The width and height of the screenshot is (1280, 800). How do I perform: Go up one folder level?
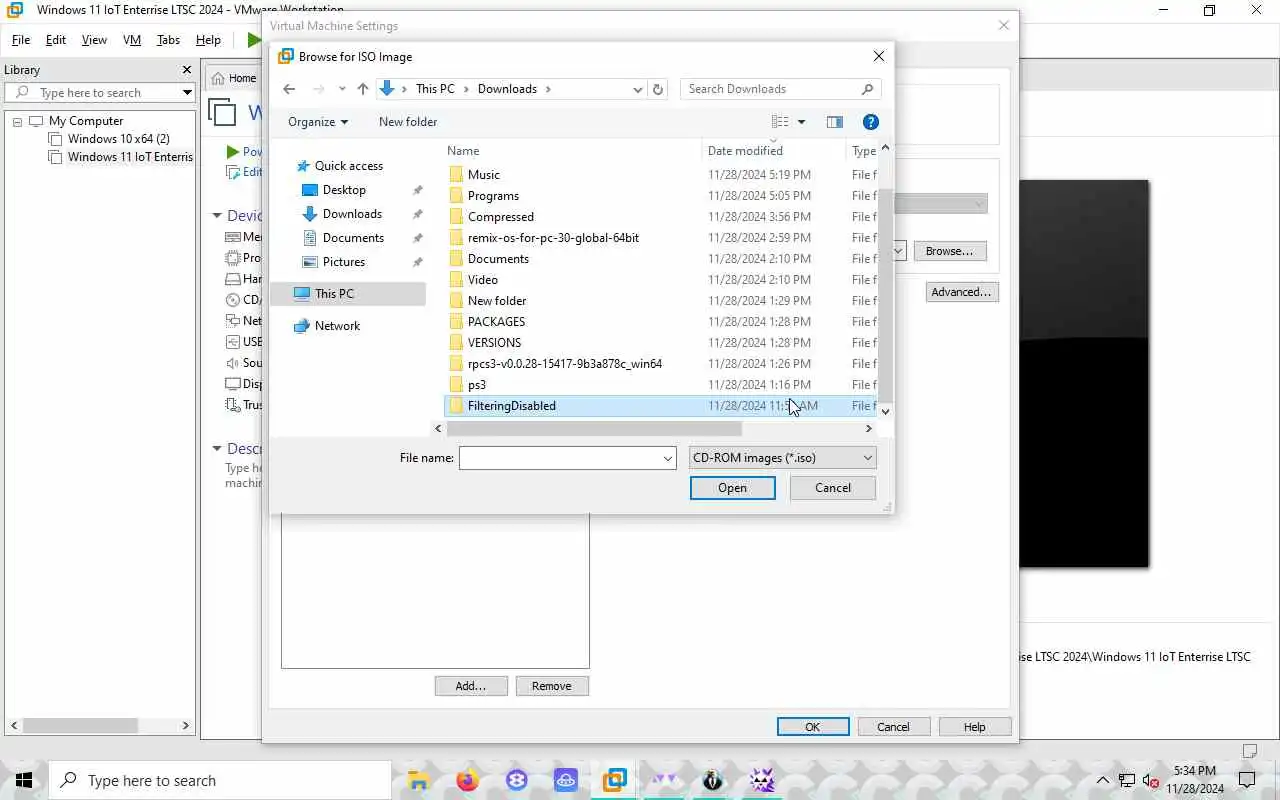pyautogui.click(x=363, y=89)
